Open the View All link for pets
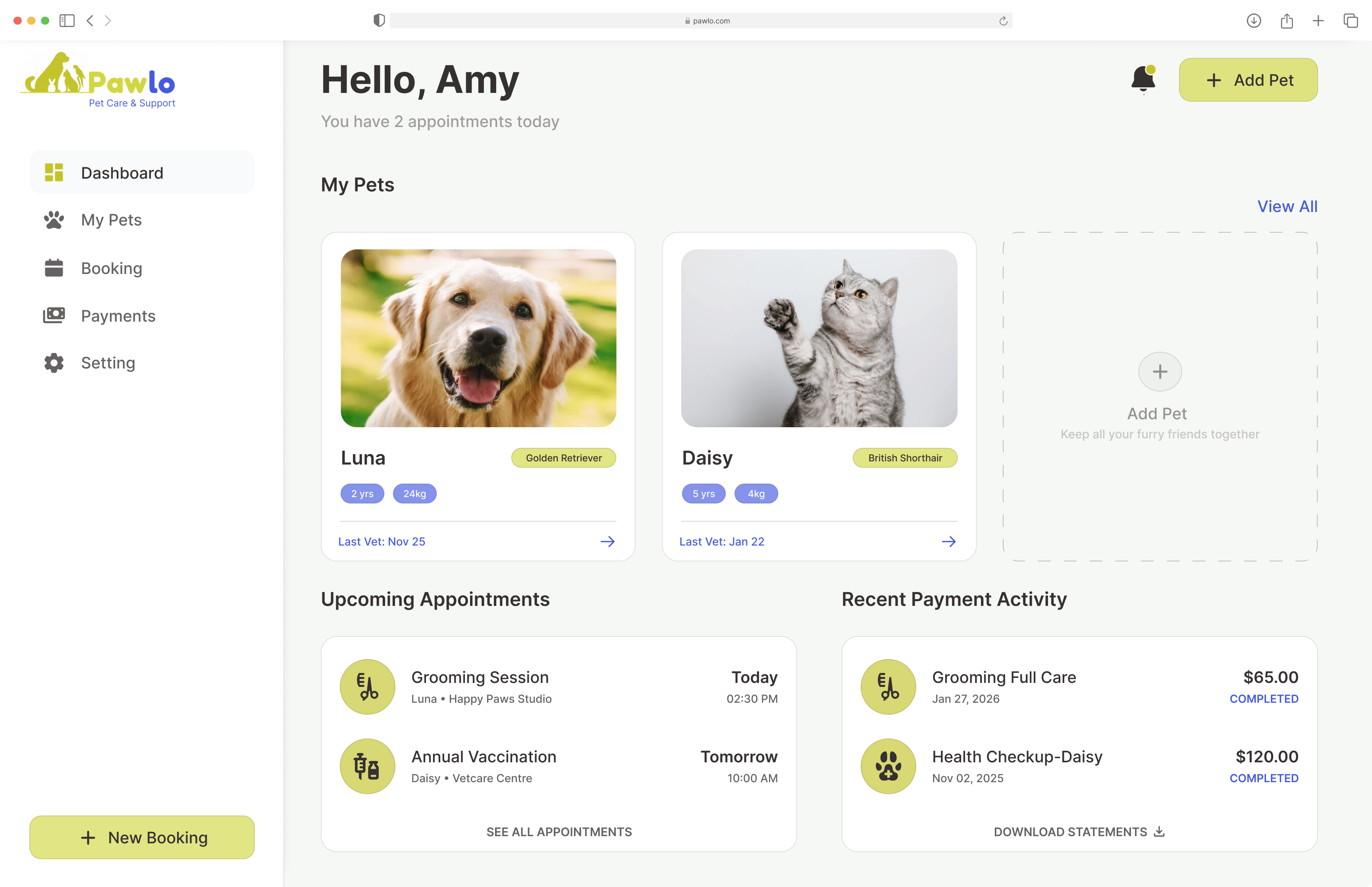The image size is (1372, 887). pyautogui.click(x=1287, y=206)
